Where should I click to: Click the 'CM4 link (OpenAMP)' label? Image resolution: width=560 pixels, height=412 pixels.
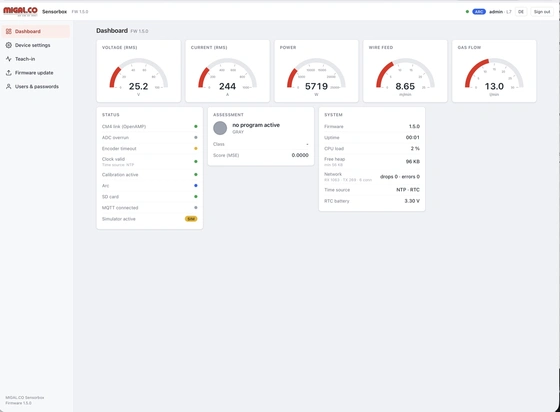point(124,126)
